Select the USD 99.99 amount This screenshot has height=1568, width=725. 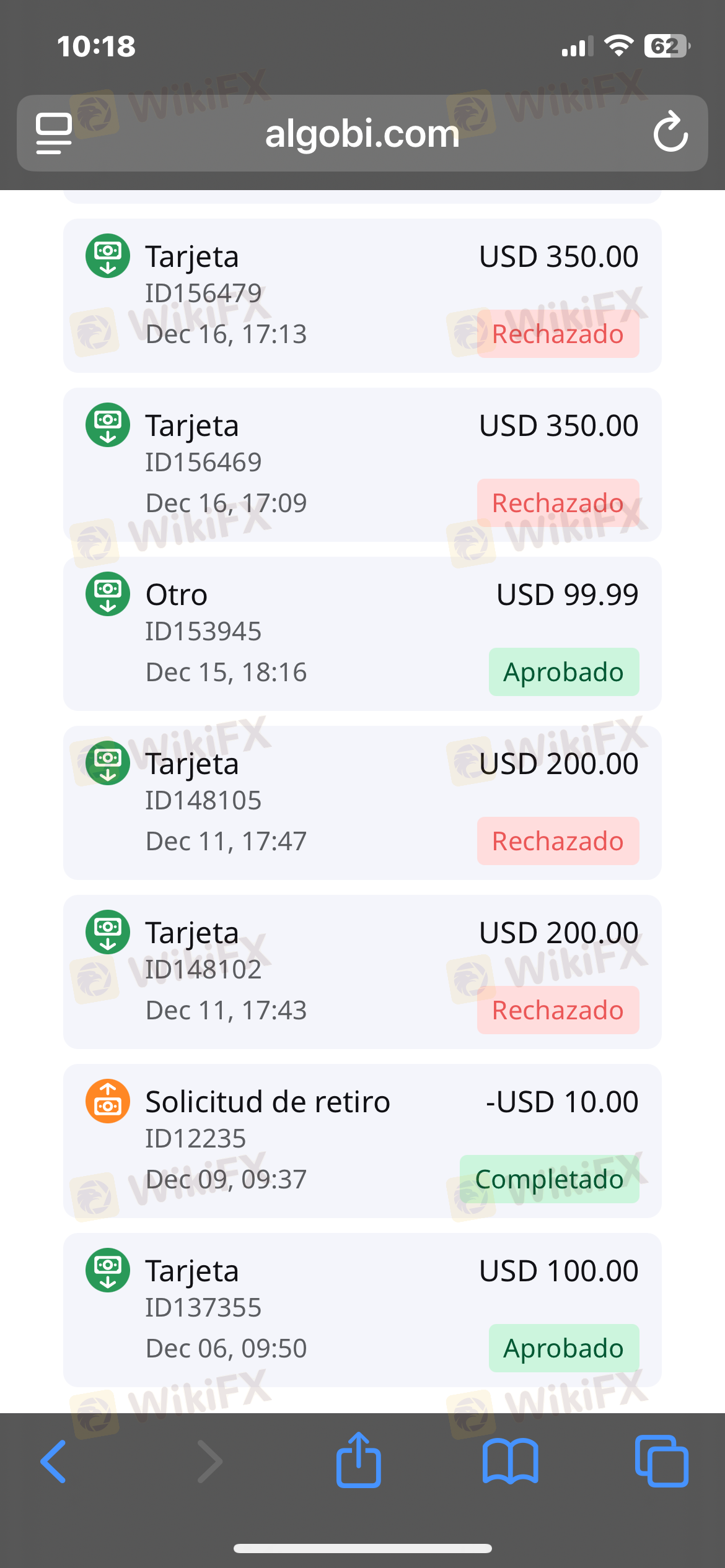tap(567, 595)
